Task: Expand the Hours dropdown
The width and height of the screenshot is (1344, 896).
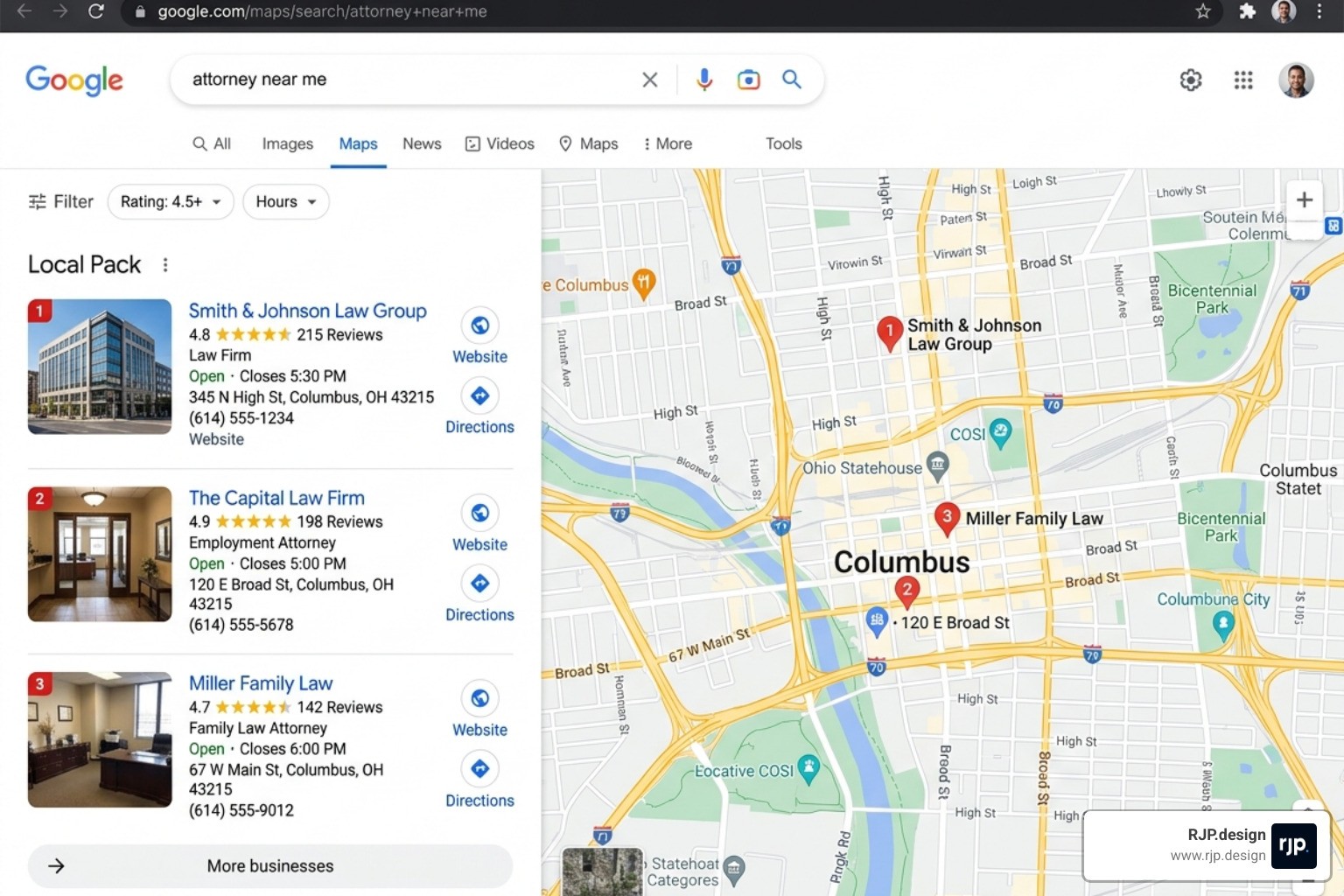Action: (286, 202)
